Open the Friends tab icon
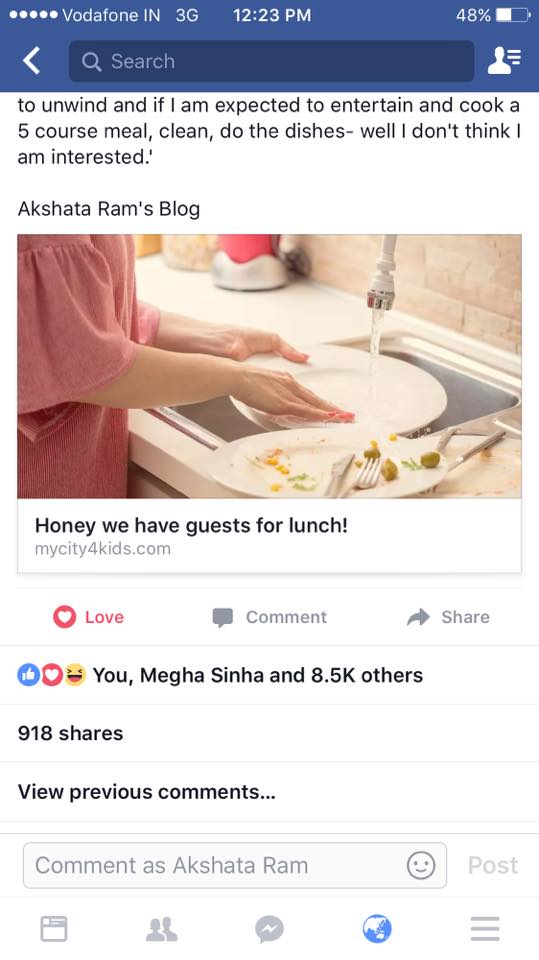 click(x=162, y=929)
